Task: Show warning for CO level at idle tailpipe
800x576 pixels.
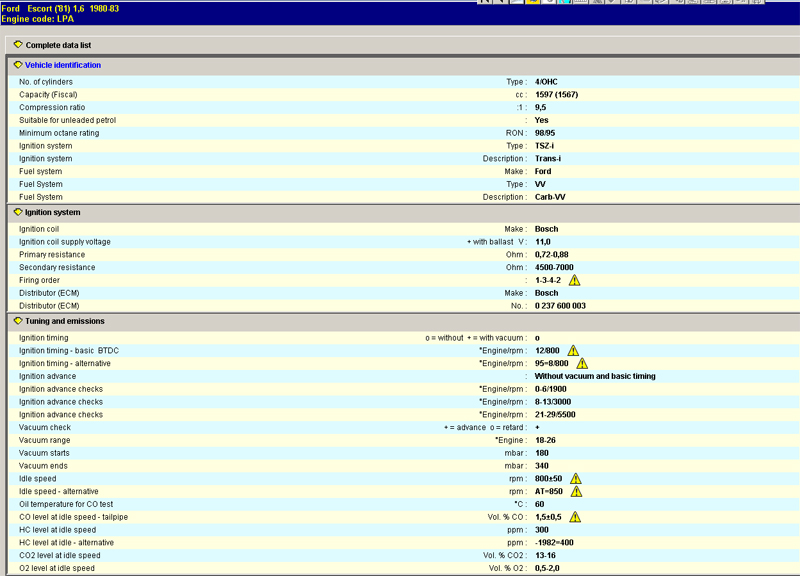Action: (x=575, y=517)
